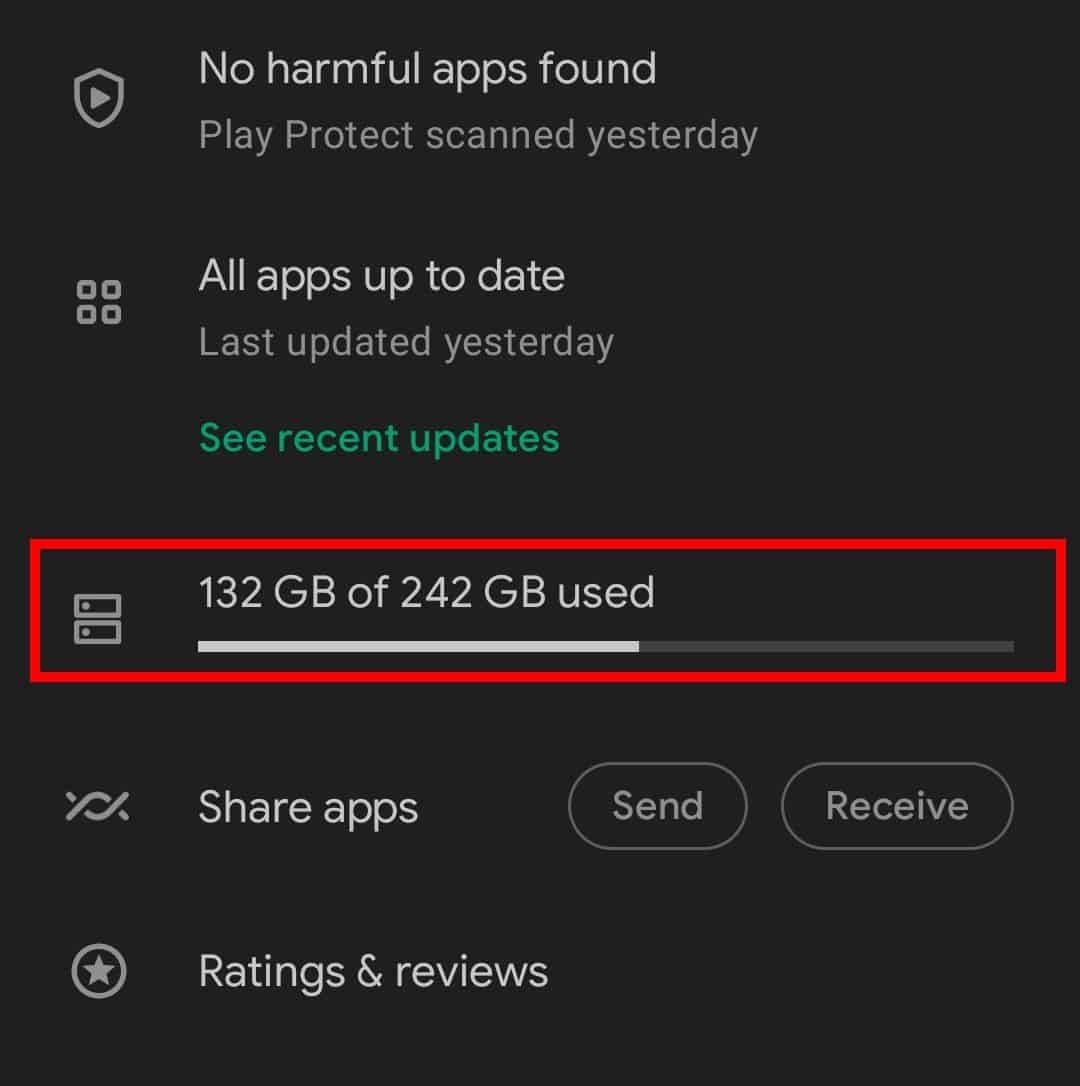
Task: Click the Send button
Action: click(657, 806)
